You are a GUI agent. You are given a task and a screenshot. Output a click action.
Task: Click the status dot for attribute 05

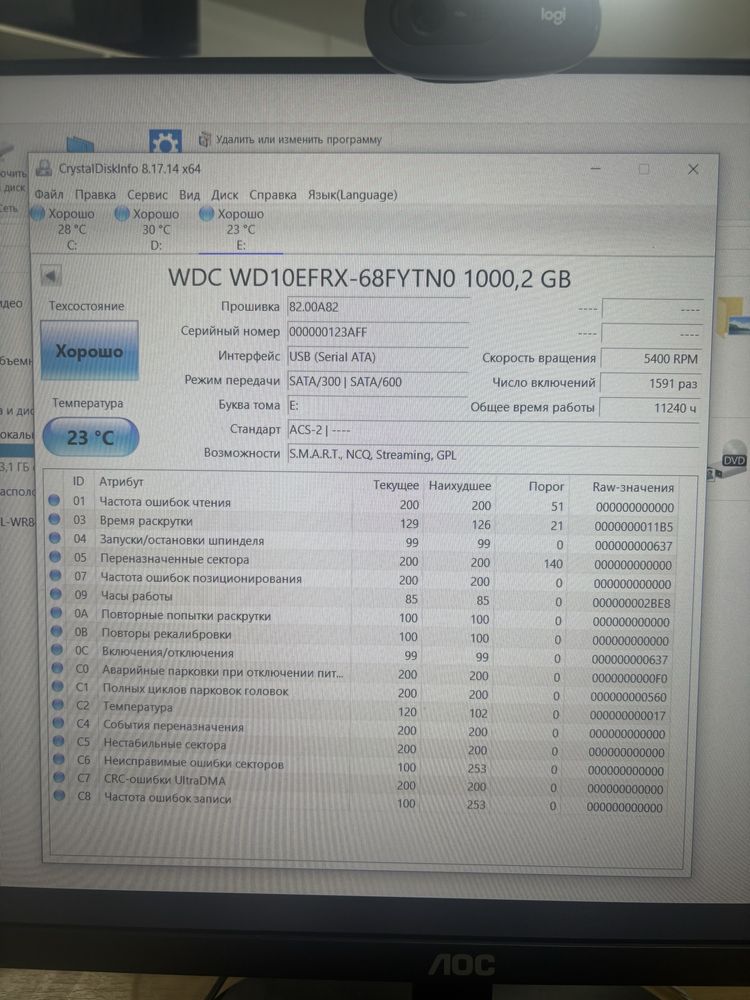[55, 557]
